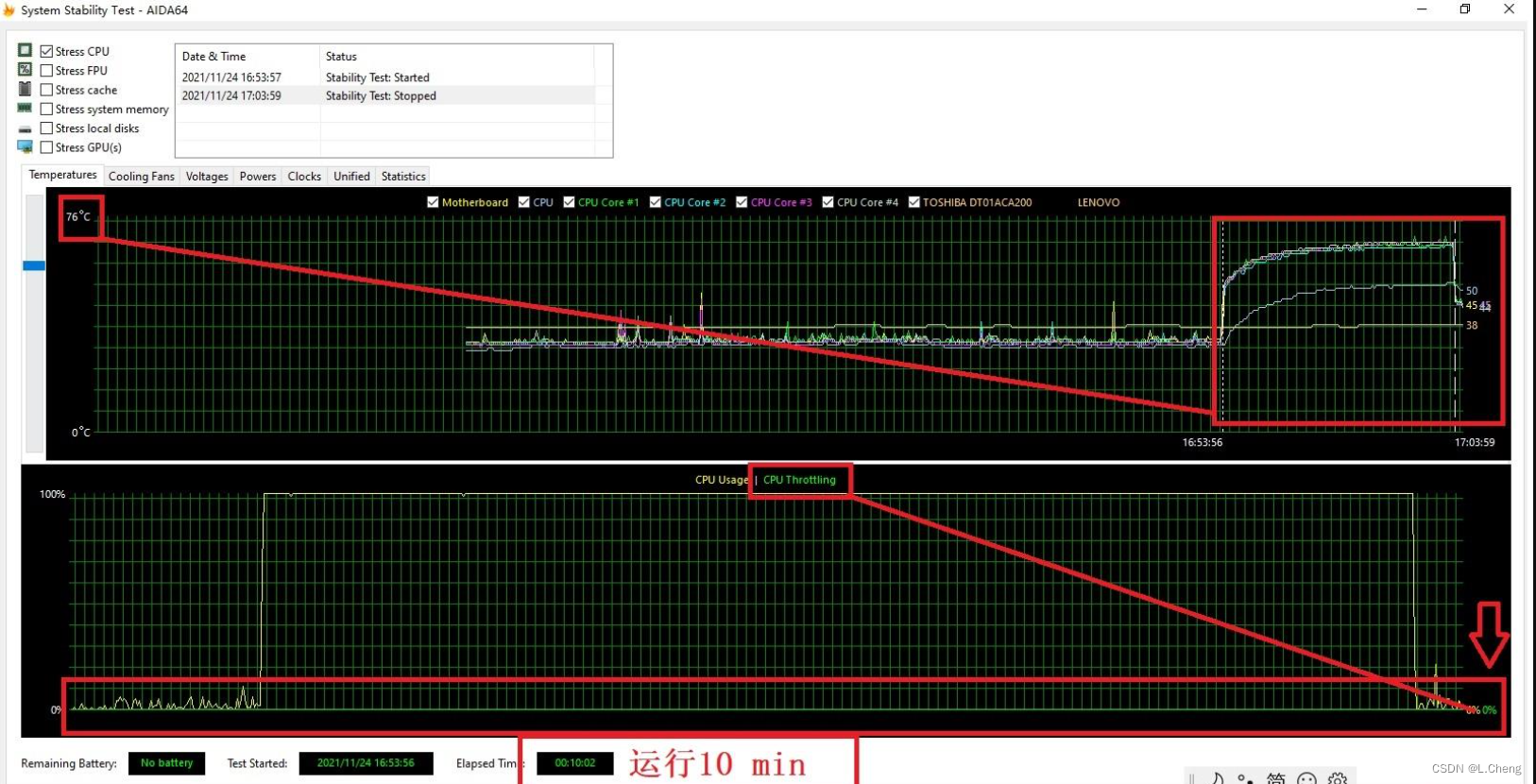Open the Voltages tab
Viewport: 1536px width, 784px height.
click(207, 177)
